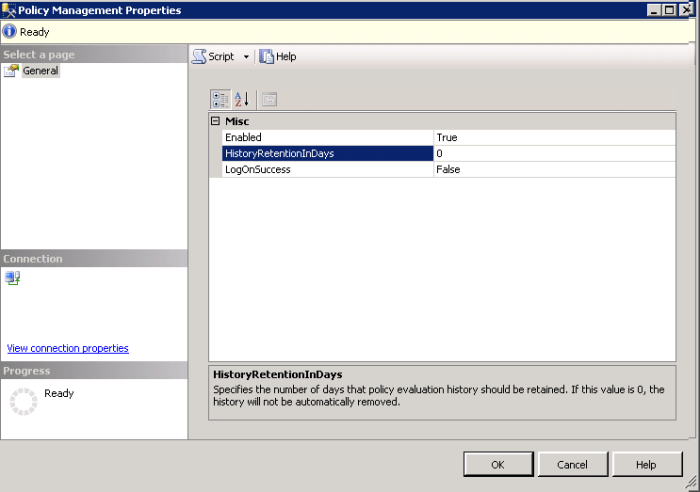Sort properties alphabetically
Screen dimensions: 700x492
point(241,99)
